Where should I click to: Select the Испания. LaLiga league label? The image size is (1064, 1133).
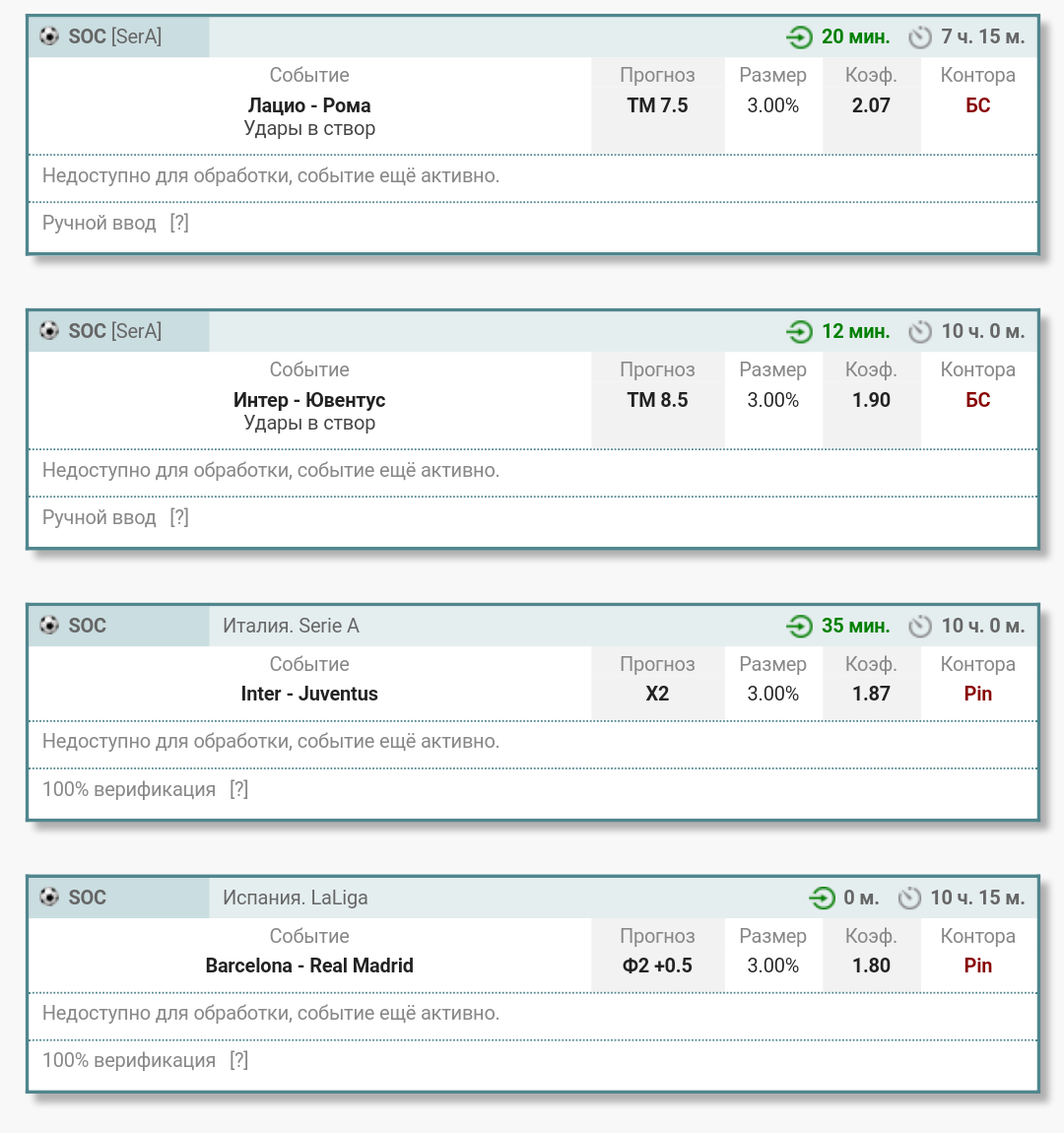point(295,898)
